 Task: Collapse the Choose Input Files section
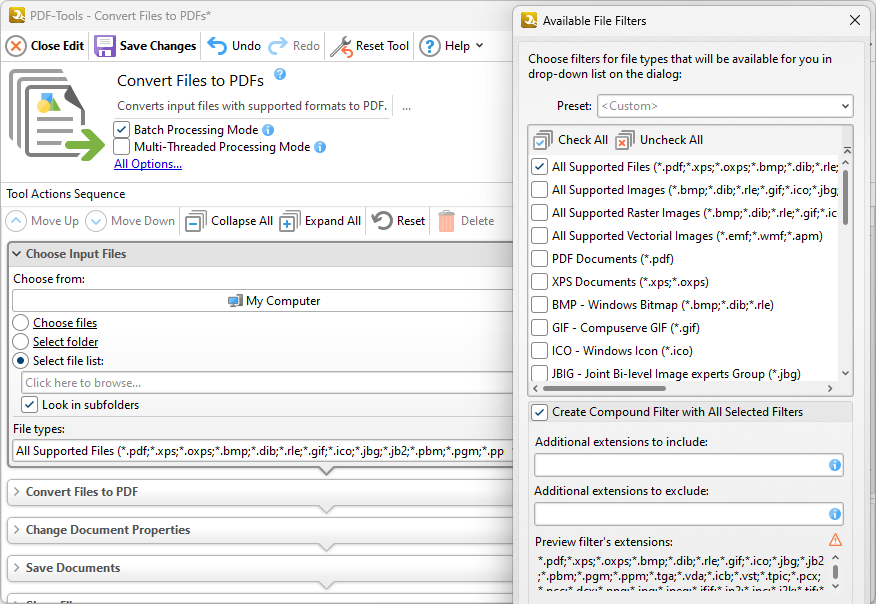[x=17, y=254]
